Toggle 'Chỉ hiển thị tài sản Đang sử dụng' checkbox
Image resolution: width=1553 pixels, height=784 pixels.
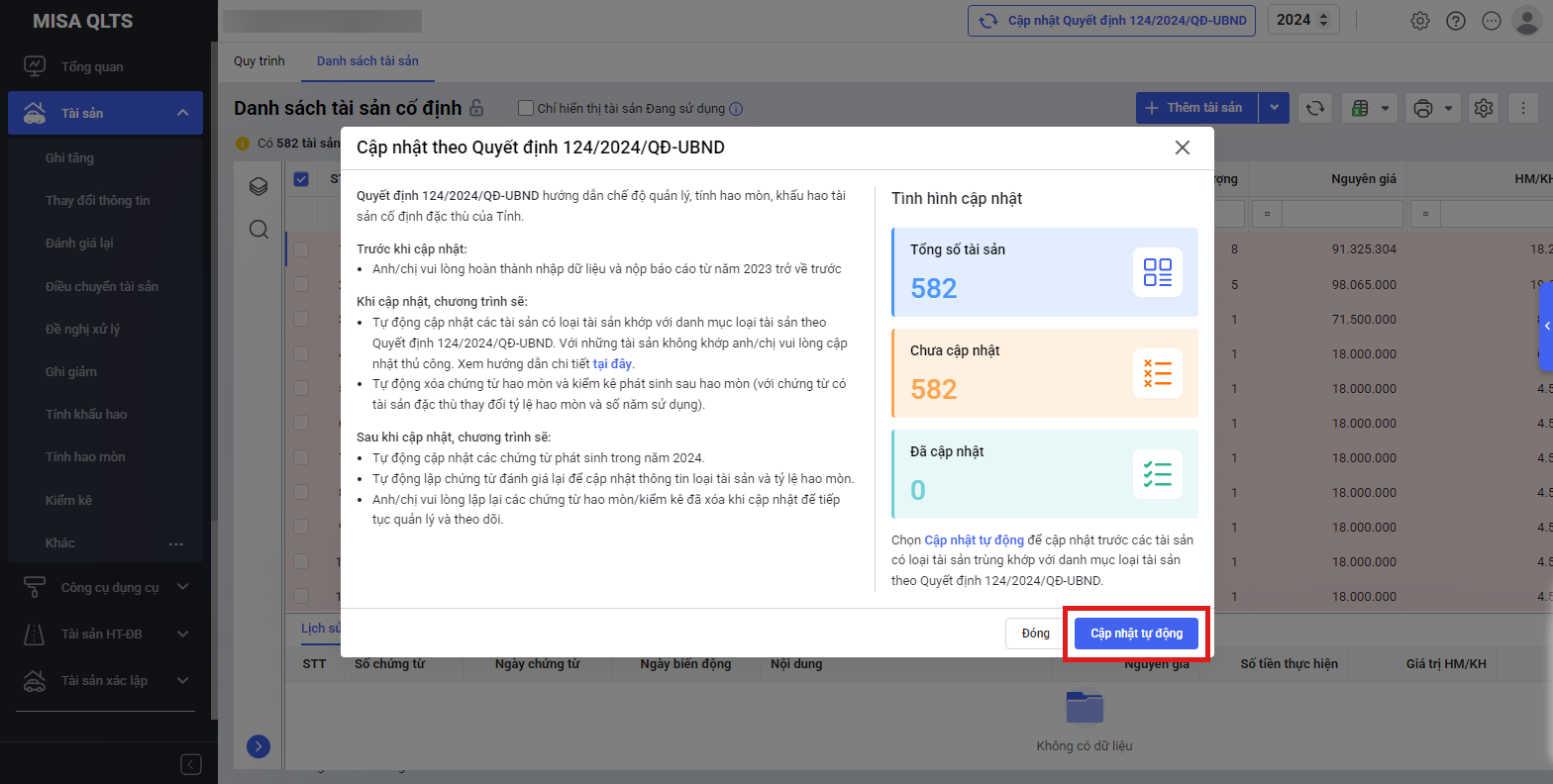[526, 108]
